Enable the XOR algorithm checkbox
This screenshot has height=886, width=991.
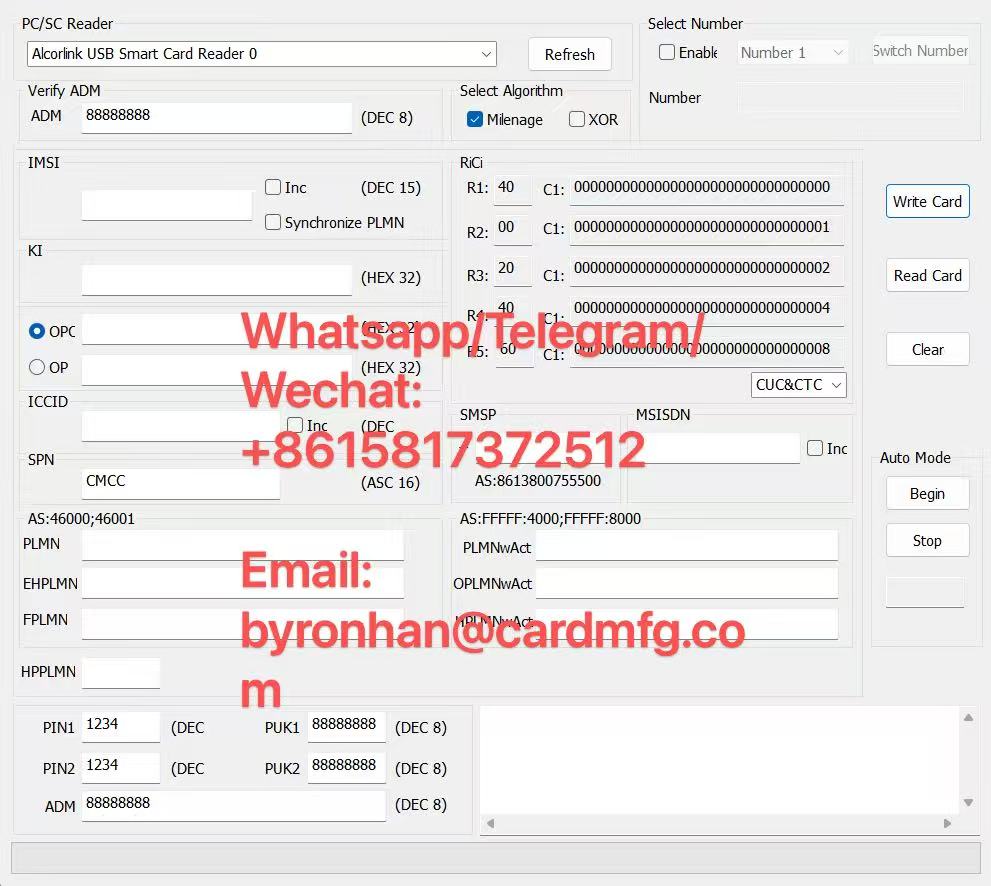point(576,119)
